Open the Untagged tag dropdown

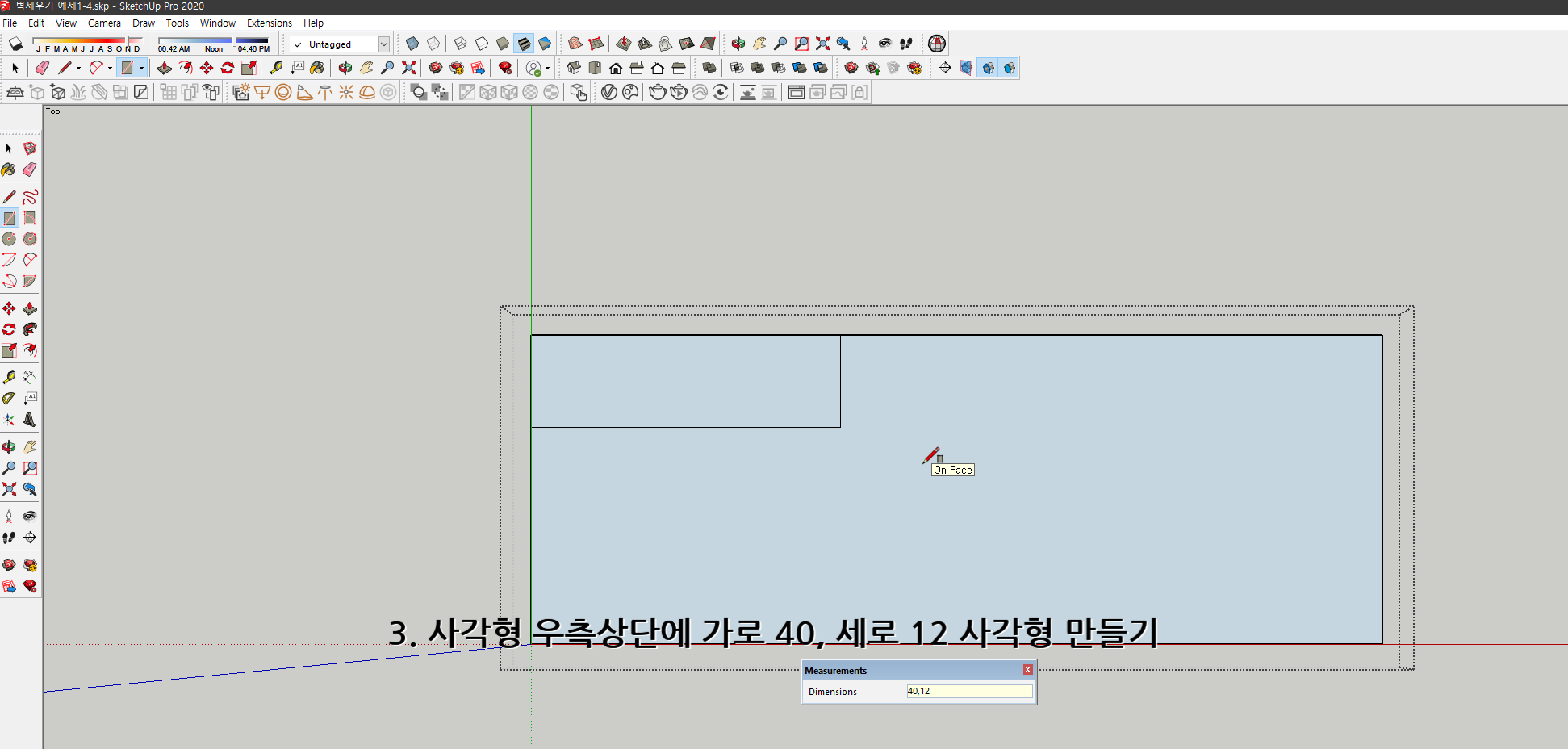[385, 44]
